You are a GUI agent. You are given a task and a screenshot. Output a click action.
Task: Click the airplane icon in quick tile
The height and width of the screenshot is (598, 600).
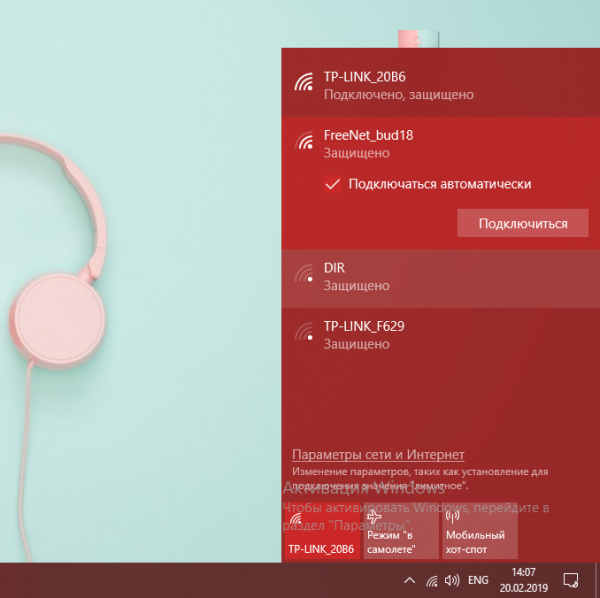(x=374, y=517)
